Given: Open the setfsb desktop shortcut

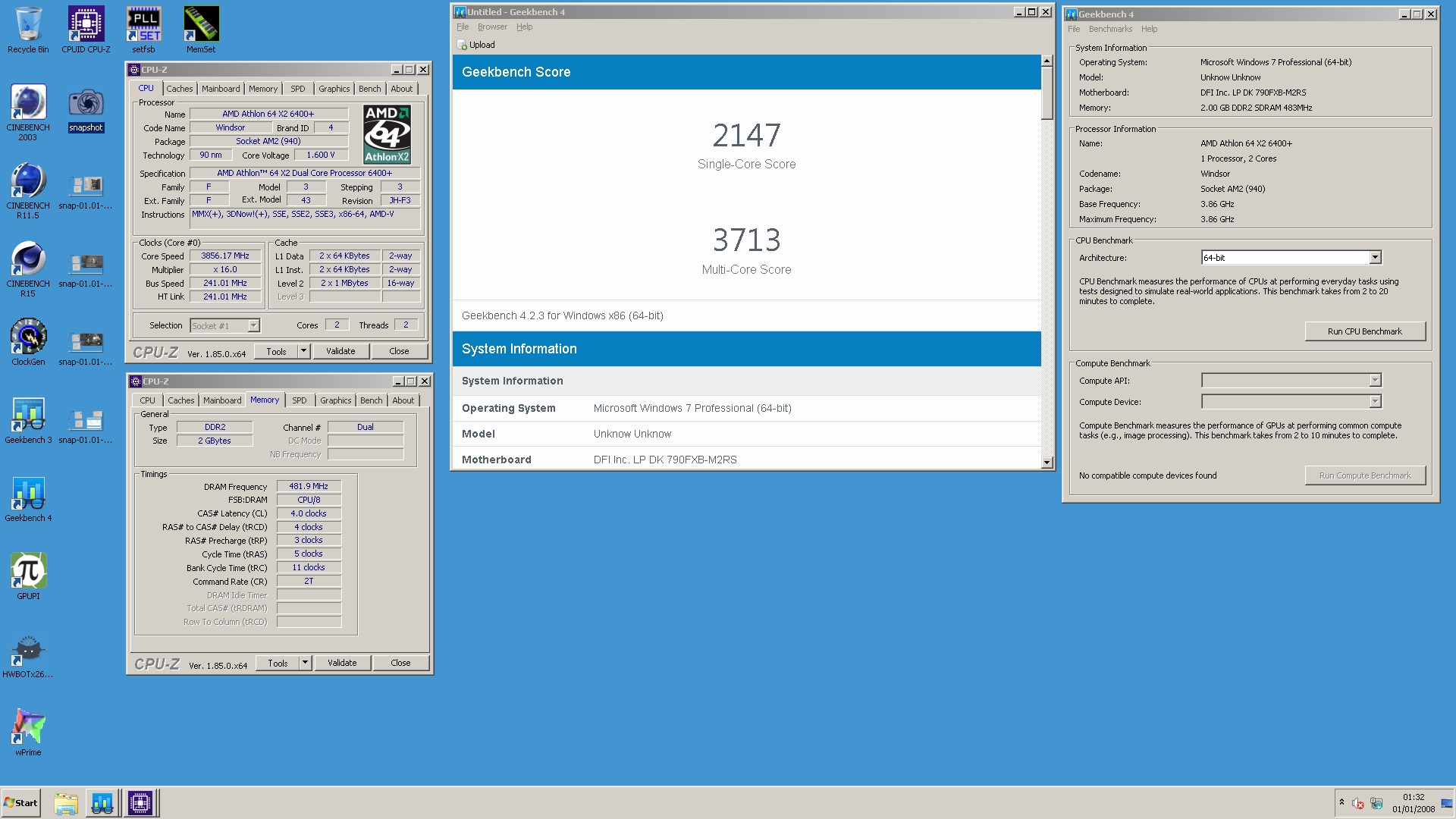Looking at the screenshot, I should 143,30.
